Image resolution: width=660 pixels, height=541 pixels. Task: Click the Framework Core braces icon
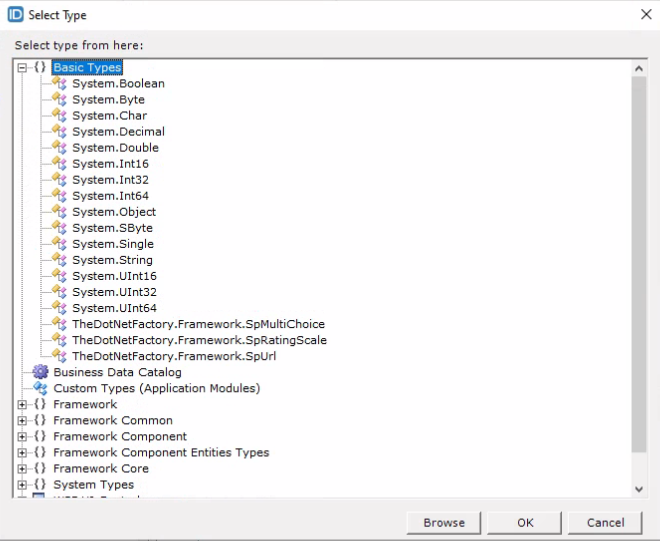pos(40,468)
